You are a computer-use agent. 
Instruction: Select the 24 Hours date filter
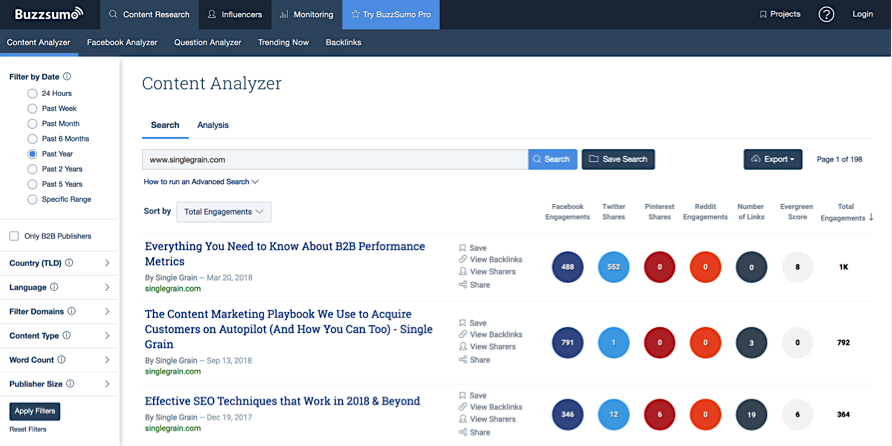pos(32,93)
